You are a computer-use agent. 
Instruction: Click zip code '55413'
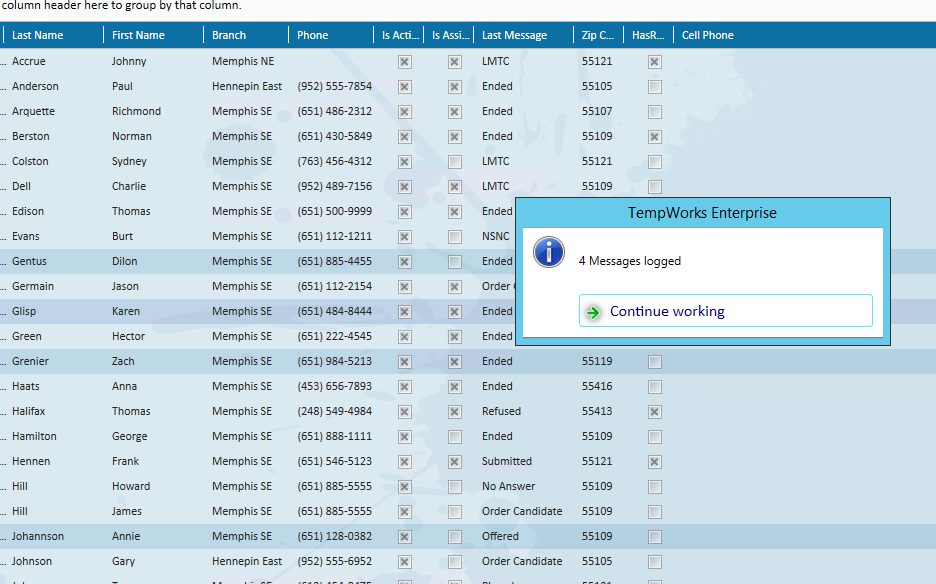pyautogui.click(x=597, y=411)
